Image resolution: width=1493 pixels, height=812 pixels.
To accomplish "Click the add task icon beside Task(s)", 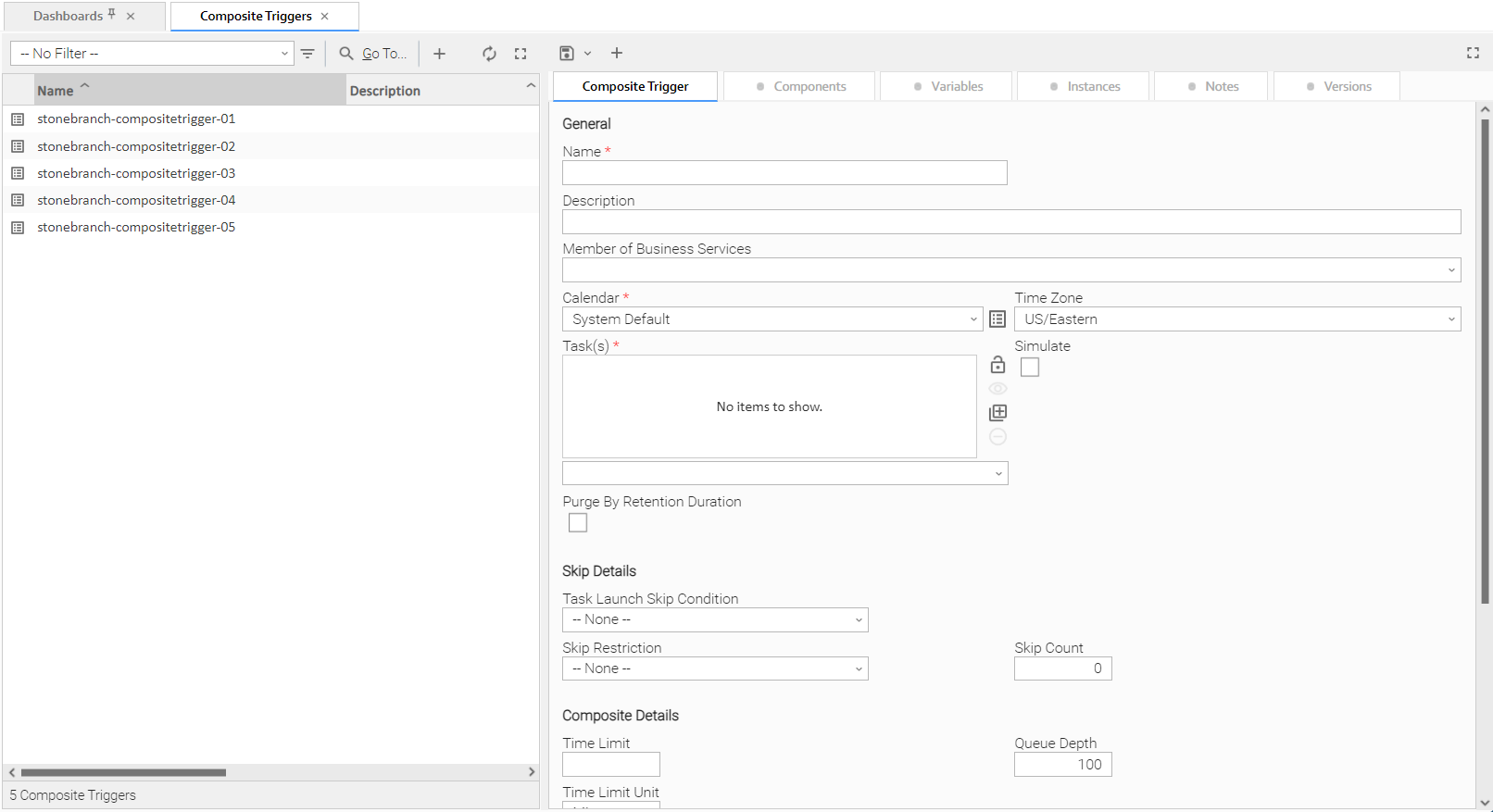I will (997, 413).
